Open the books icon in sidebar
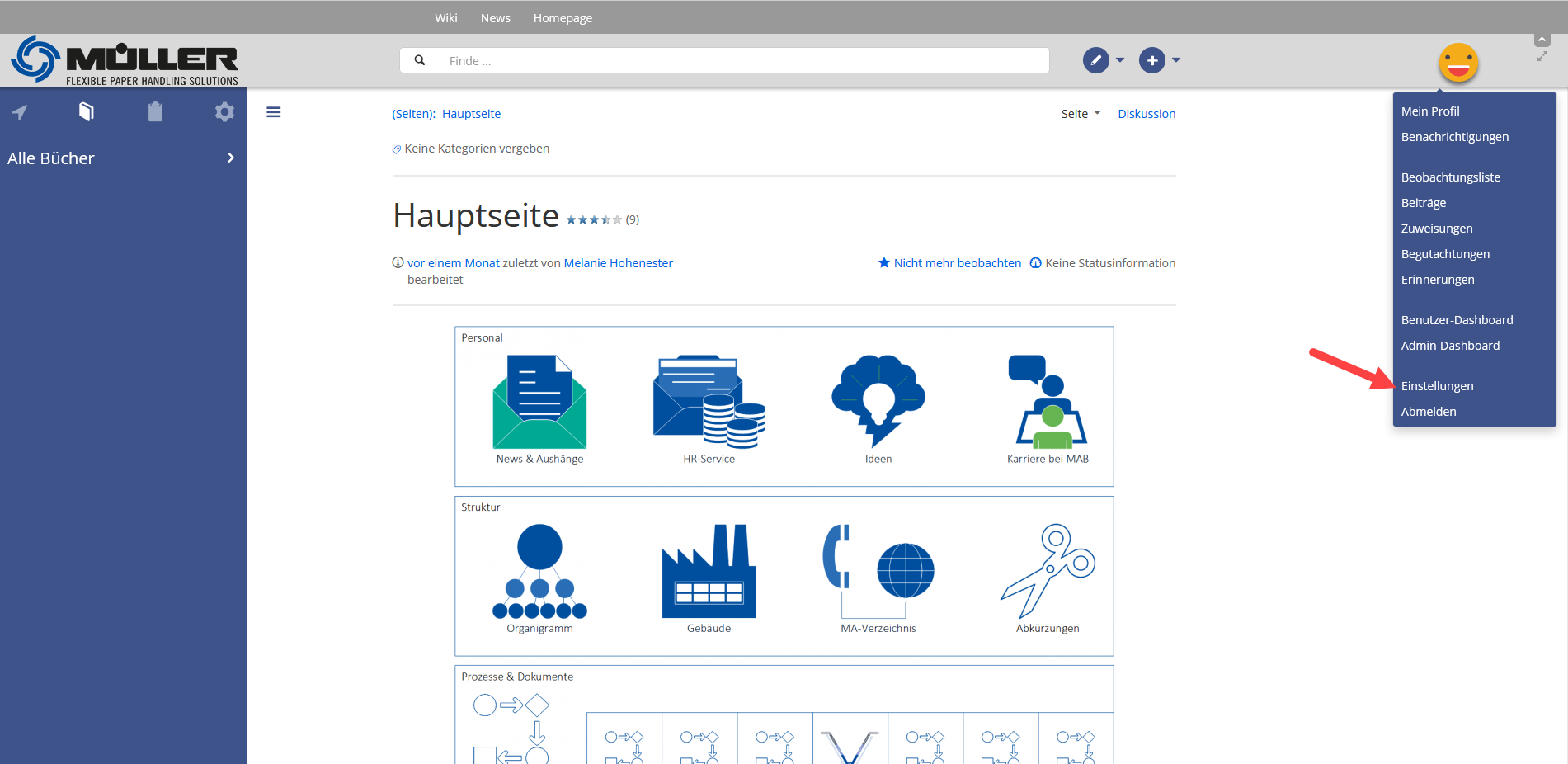1568x764 pixels. (87, 112)
